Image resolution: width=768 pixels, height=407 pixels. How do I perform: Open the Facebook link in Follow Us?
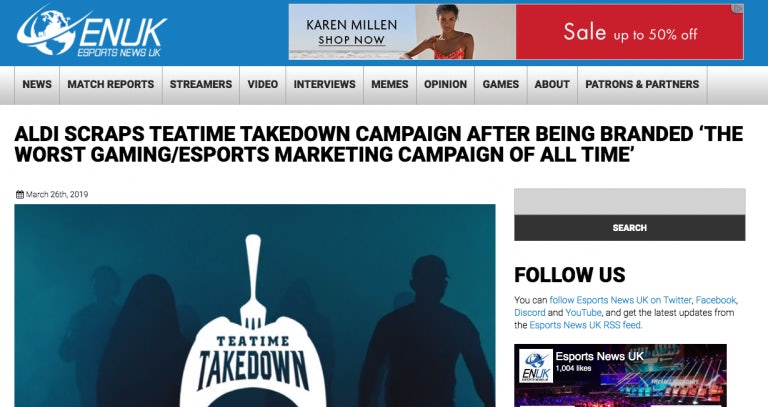pyautogui.click(x=716, y=300)
